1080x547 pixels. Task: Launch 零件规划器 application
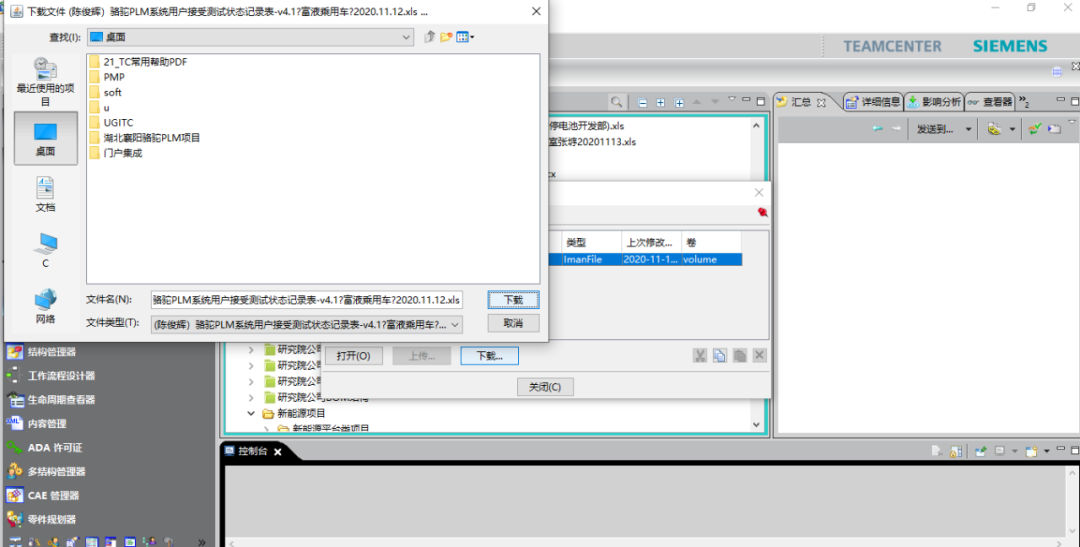point(41,519)
